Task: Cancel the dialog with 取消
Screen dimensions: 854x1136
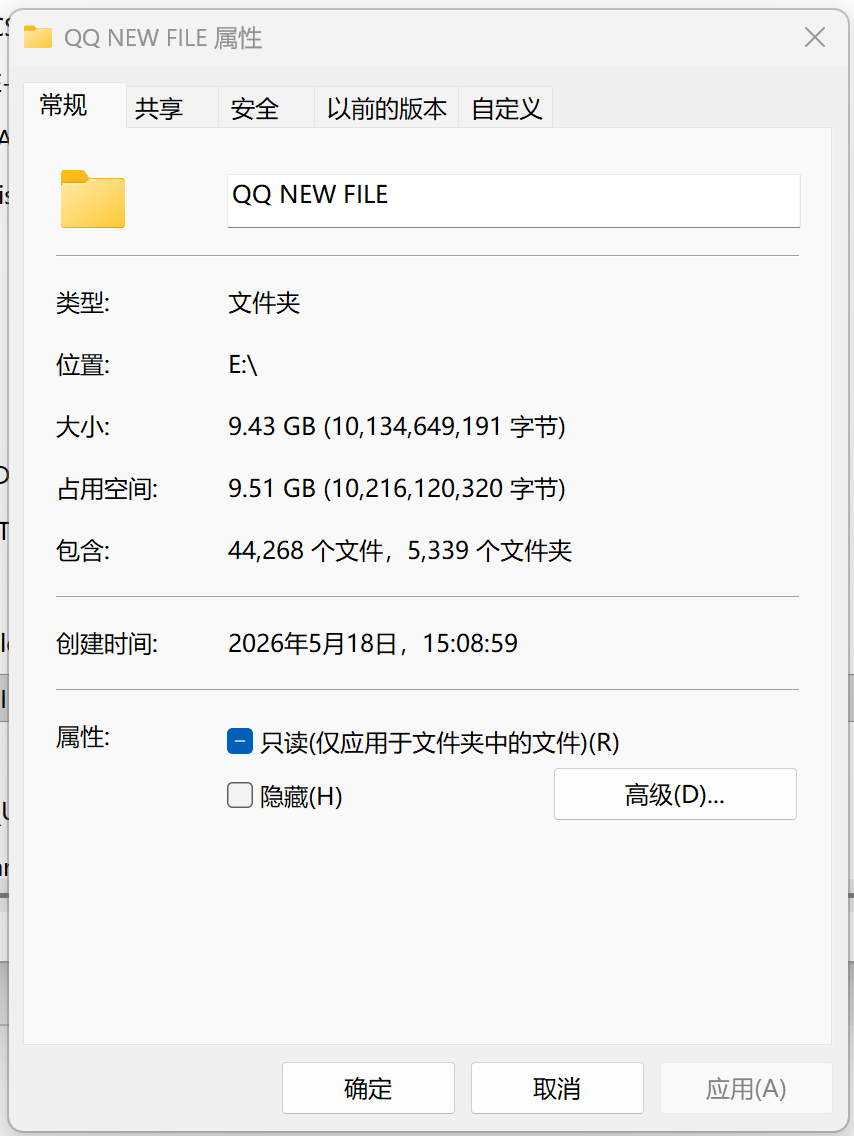Action: point(557,1088)
